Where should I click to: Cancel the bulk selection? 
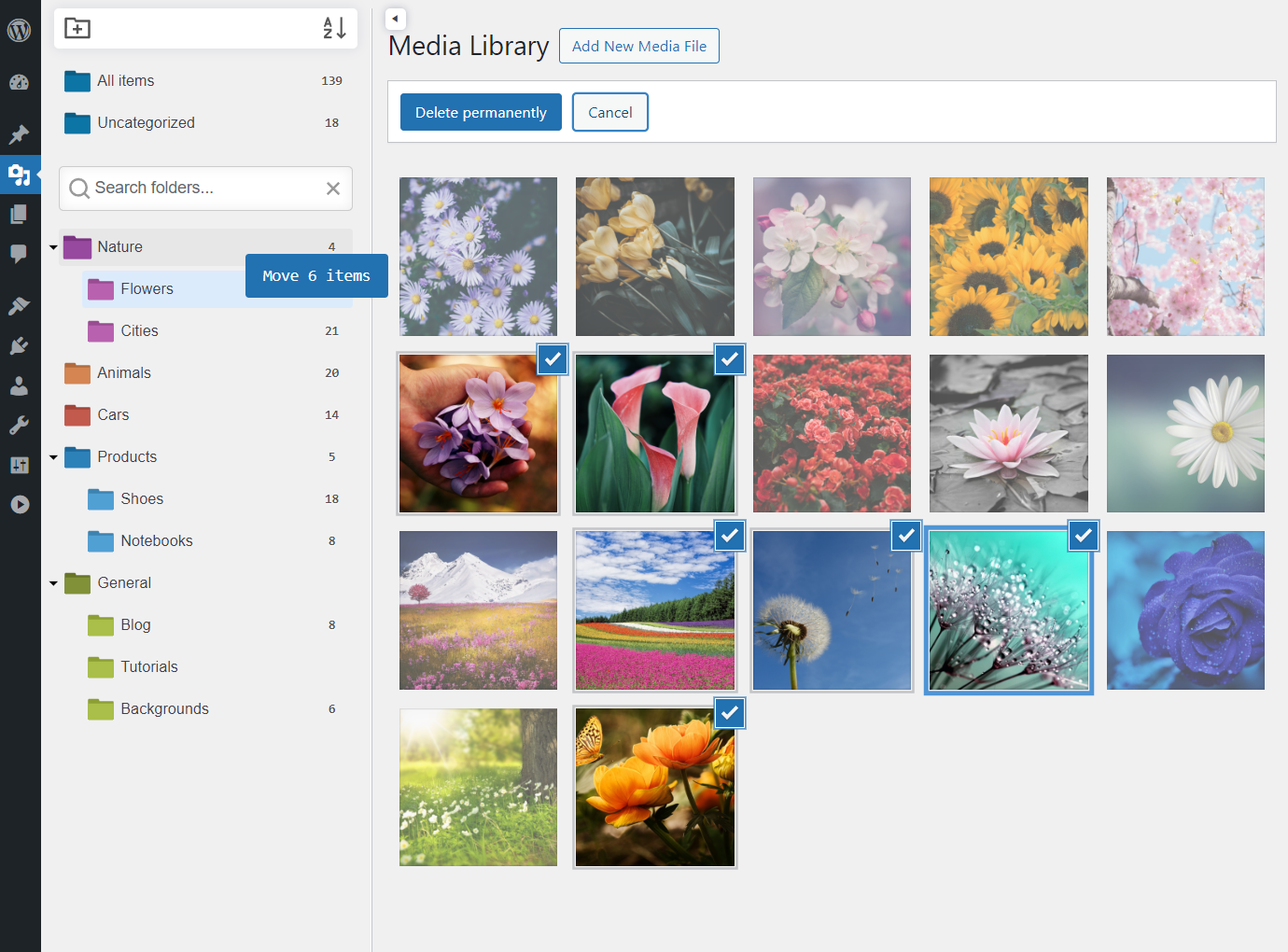pos(610,112)
